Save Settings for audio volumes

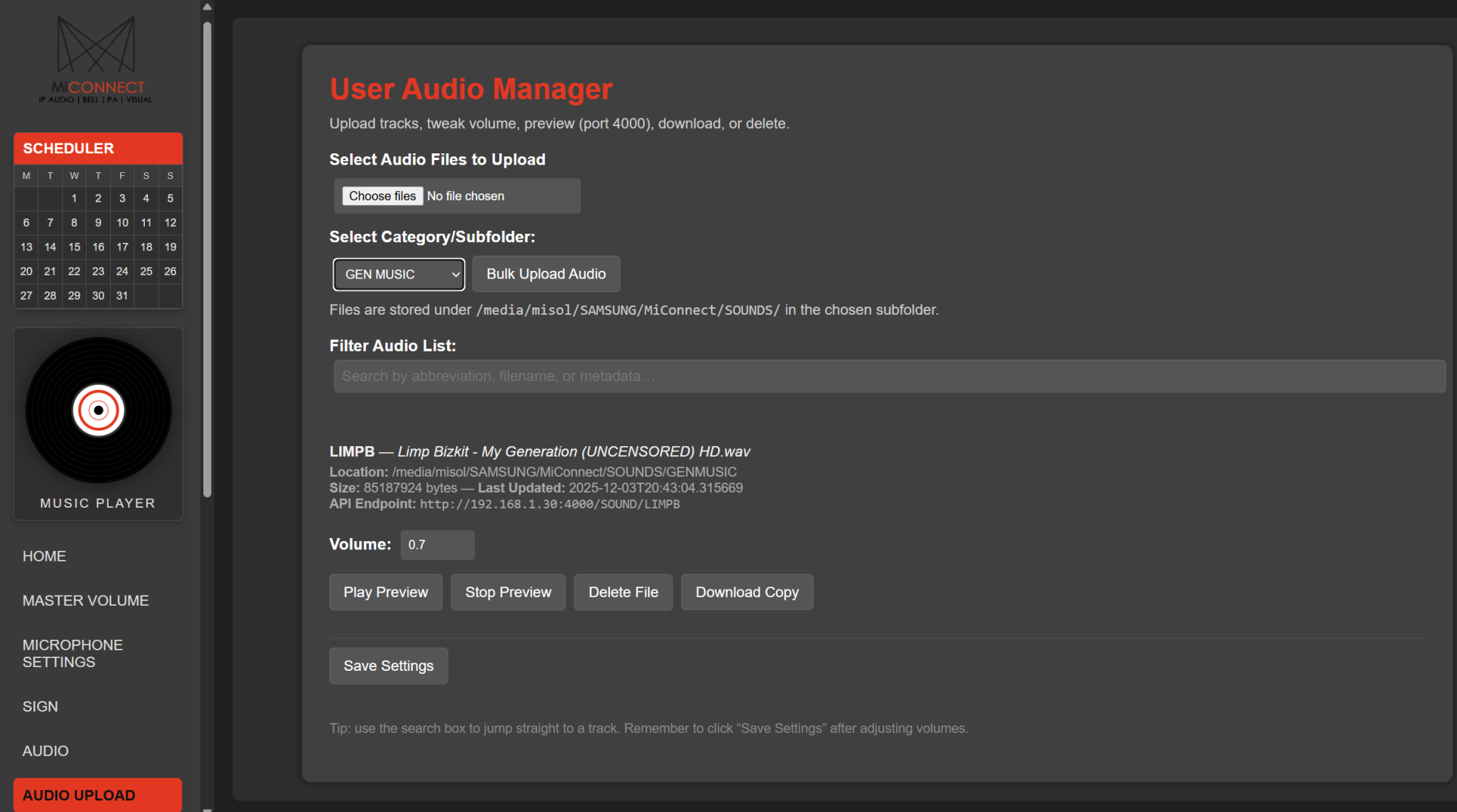coord(389,666)
